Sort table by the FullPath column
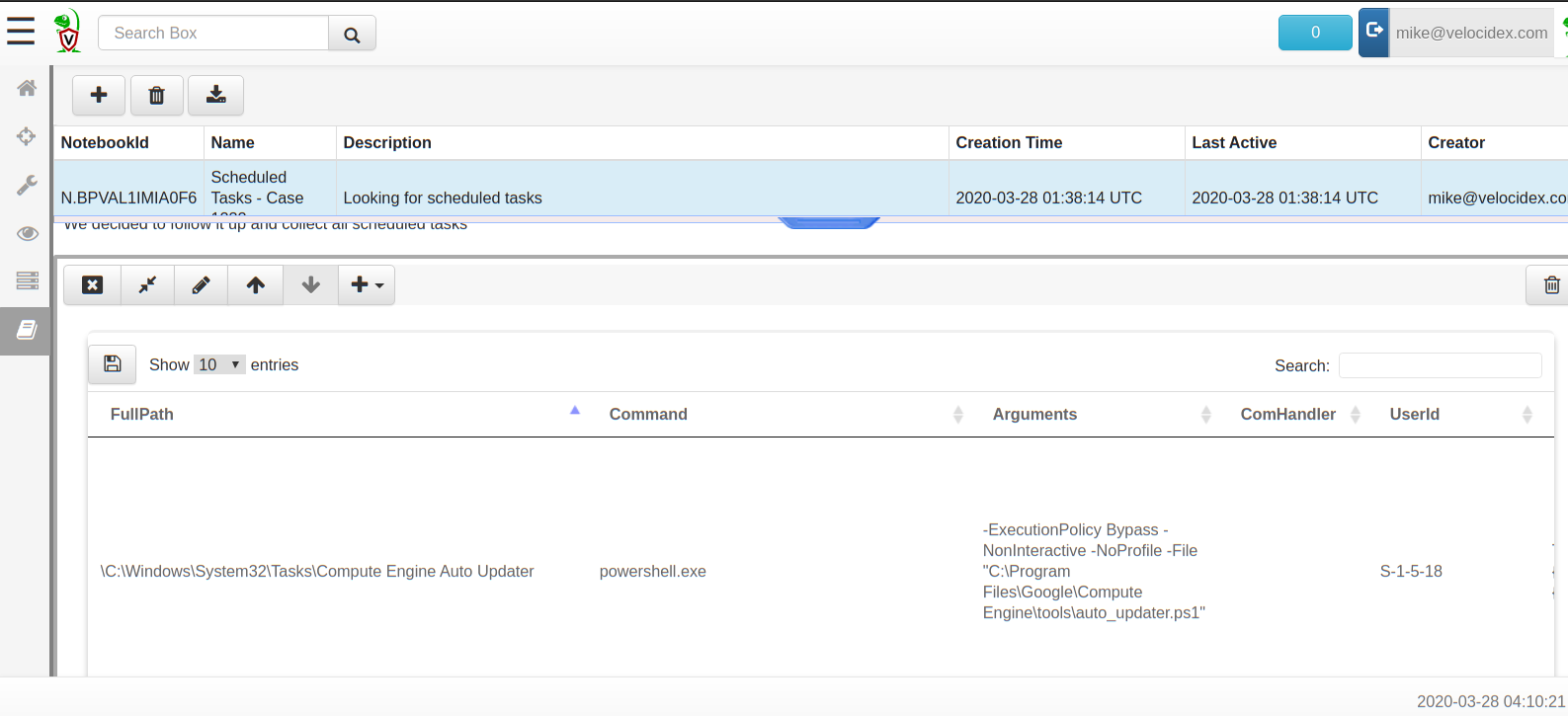Screen dimensions: 1568x716 click(x=142, y=414)
